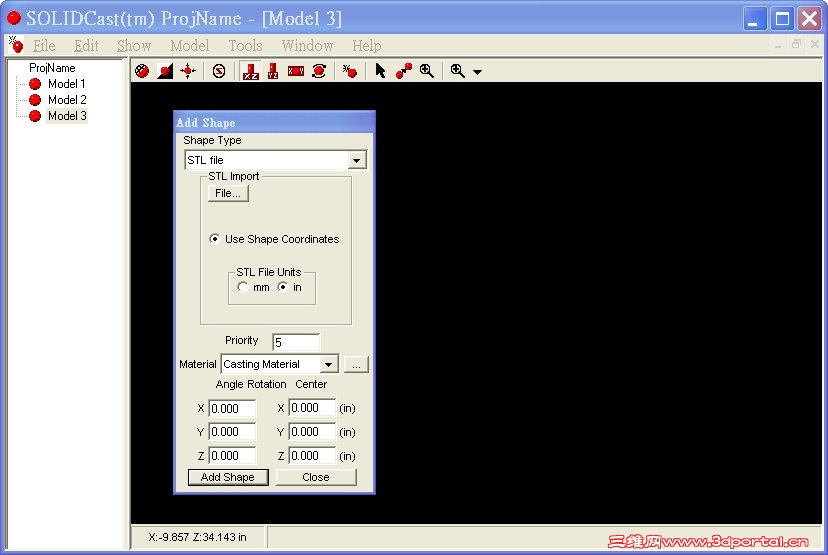Click the SOLIDCast title bar red icon
Image resolution: width=828 pixels, height=555 pixels.
(x=14, y=18)
